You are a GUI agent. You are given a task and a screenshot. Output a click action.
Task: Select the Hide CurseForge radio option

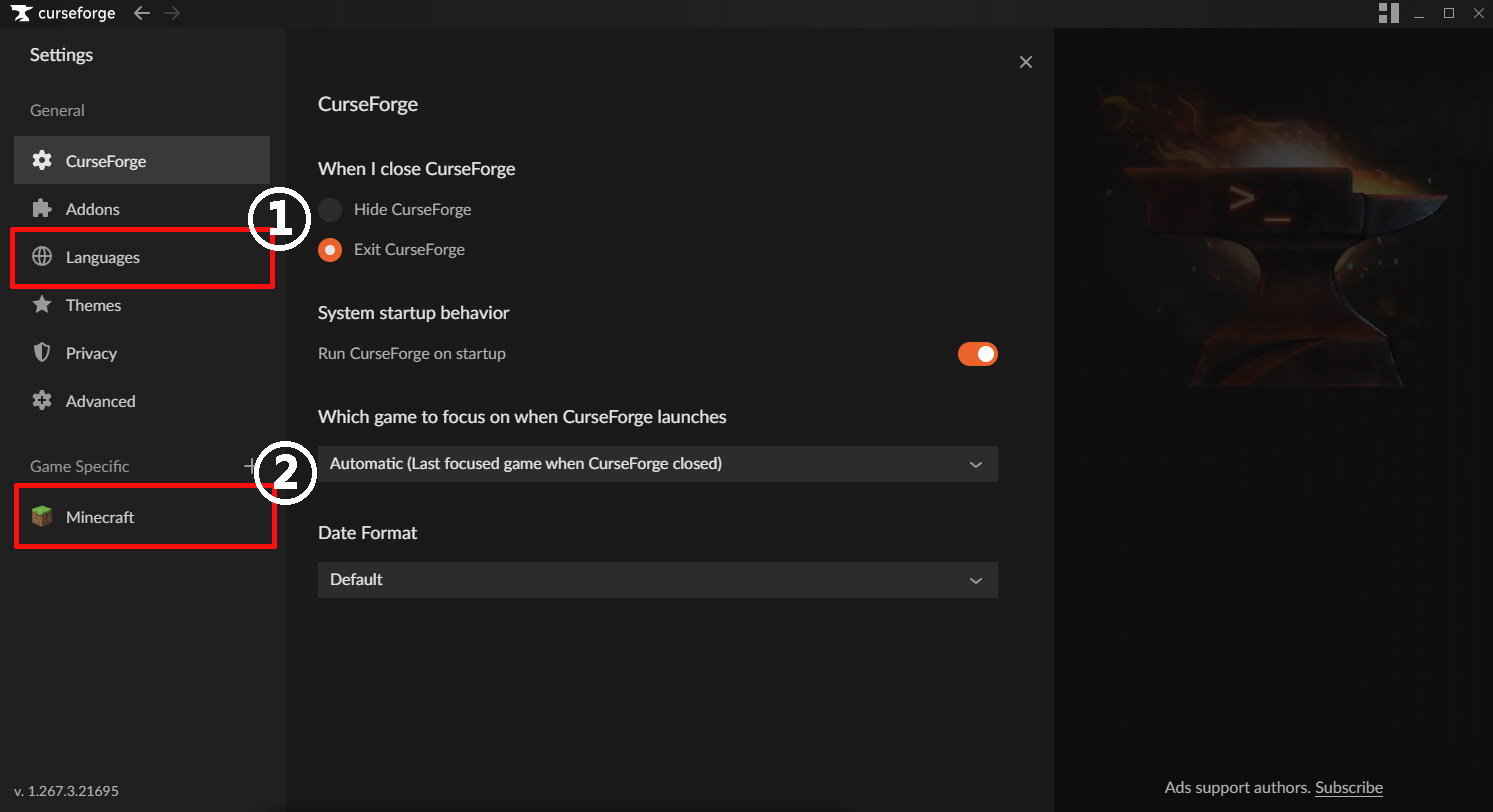click(330, 210)
